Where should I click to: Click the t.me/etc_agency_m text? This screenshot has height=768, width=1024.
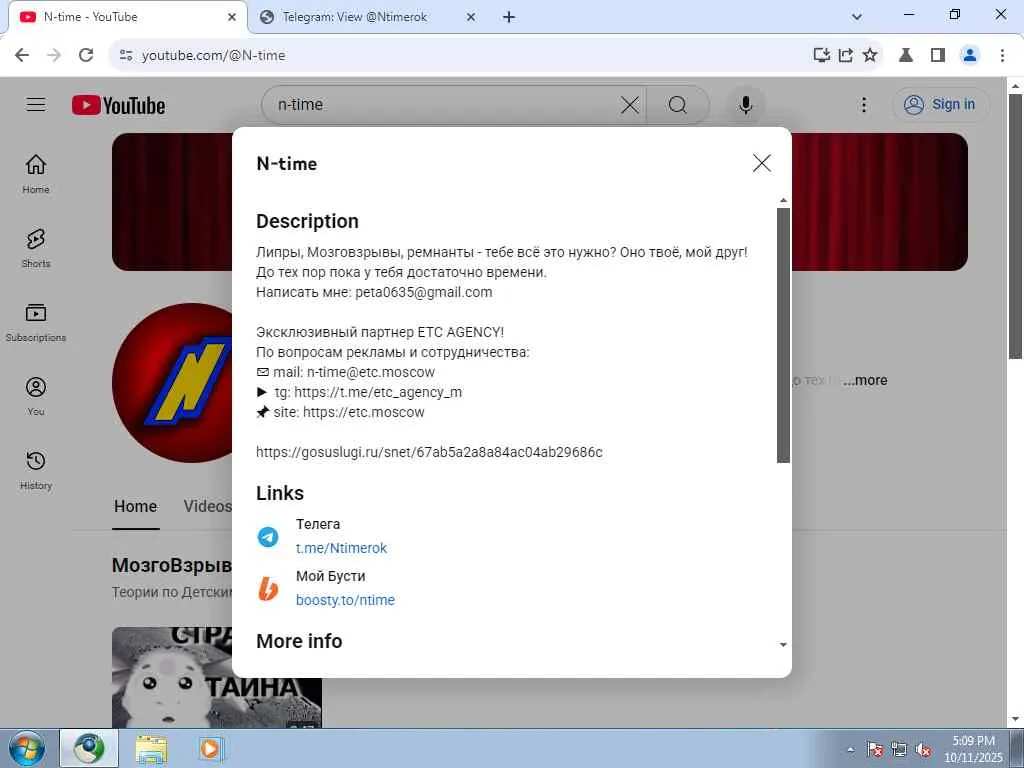(x=378, y=392)
